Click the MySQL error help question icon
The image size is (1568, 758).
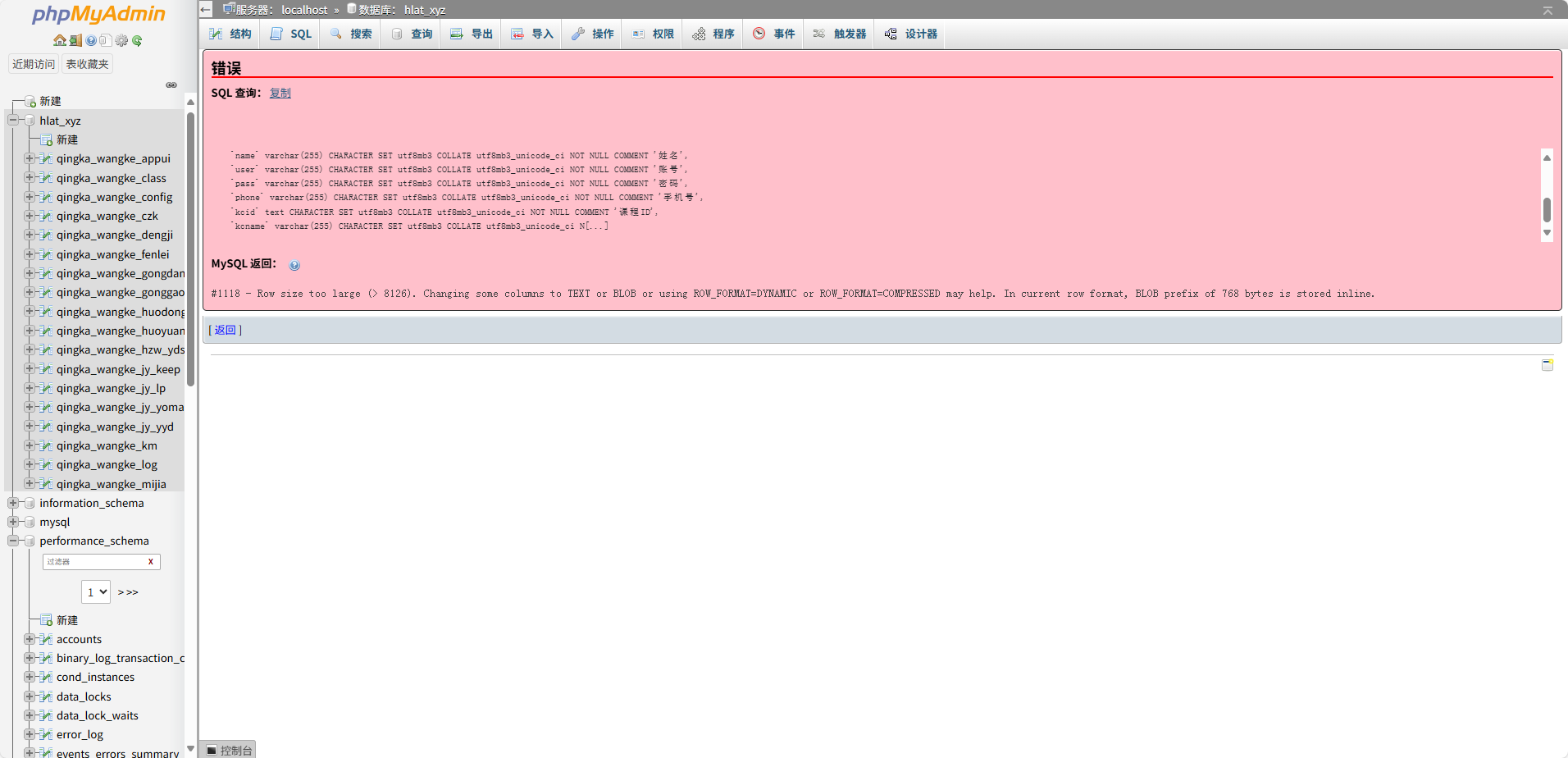294,265
